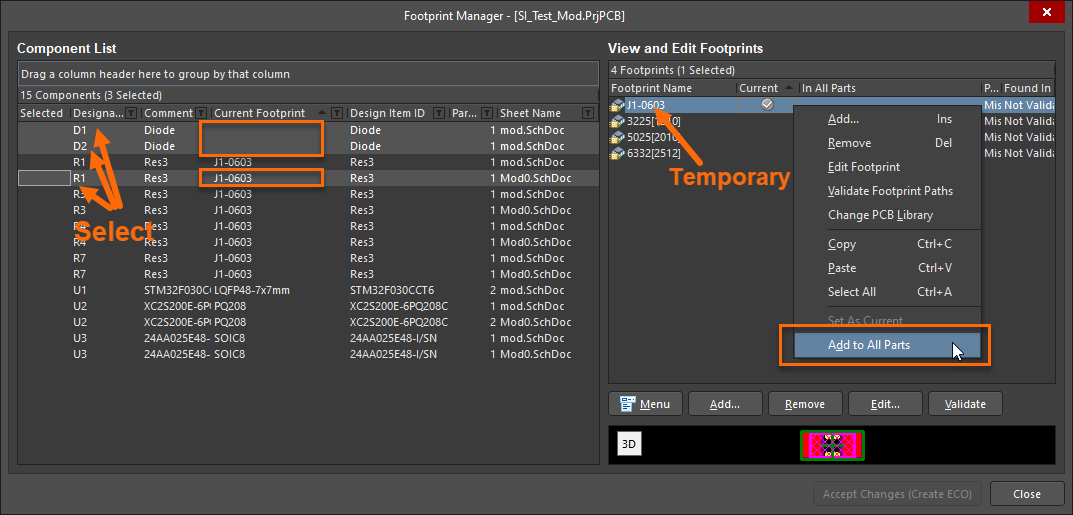Click the Remove button below footprints
The height and width of the screenshot is (515, 1073).
[x=805, y=404]
